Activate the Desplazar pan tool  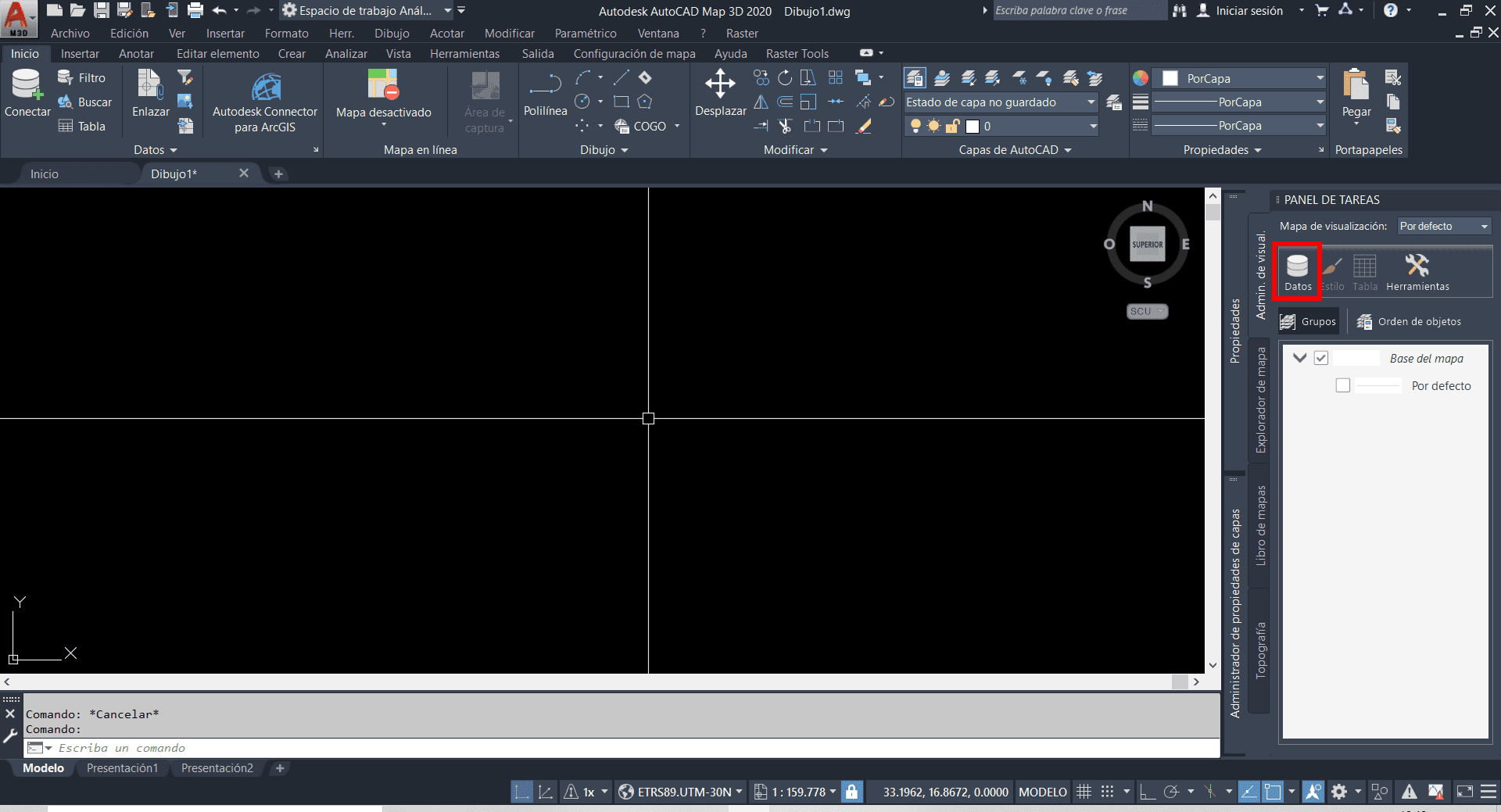[x=719, y=94]
